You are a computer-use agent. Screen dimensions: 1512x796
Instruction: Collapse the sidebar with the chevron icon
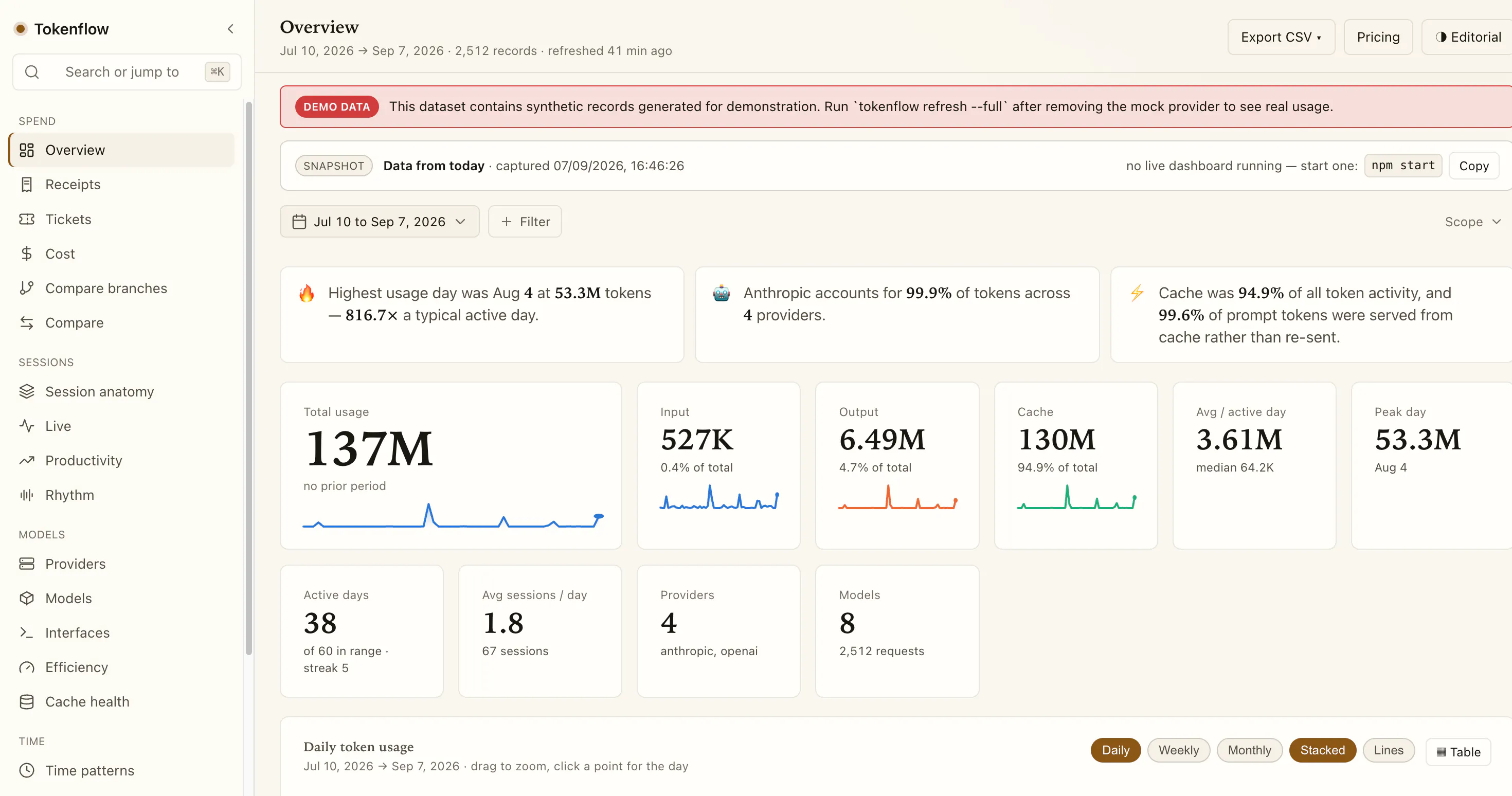231,29
